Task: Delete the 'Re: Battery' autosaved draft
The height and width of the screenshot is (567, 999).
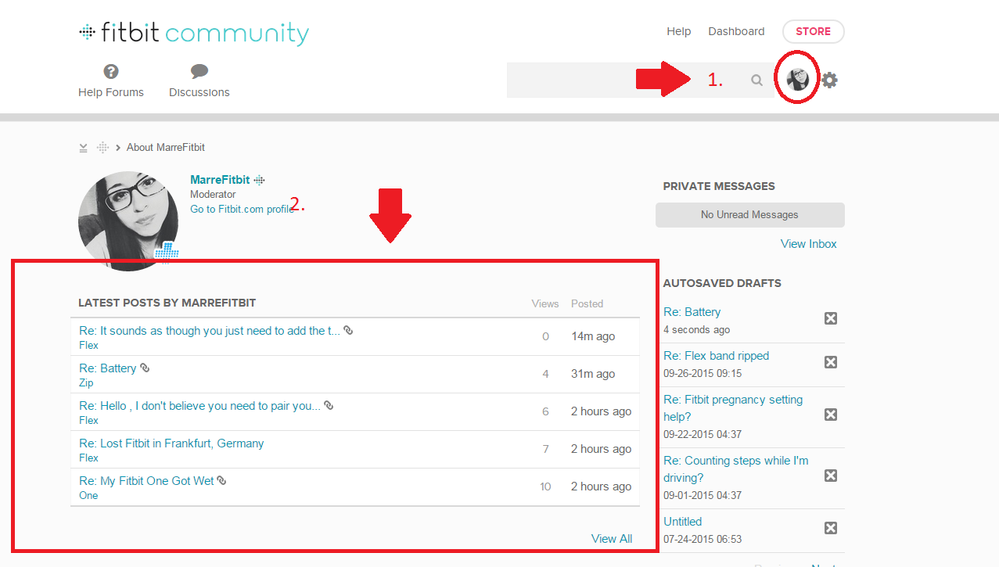Action: (x=830, y=319)
